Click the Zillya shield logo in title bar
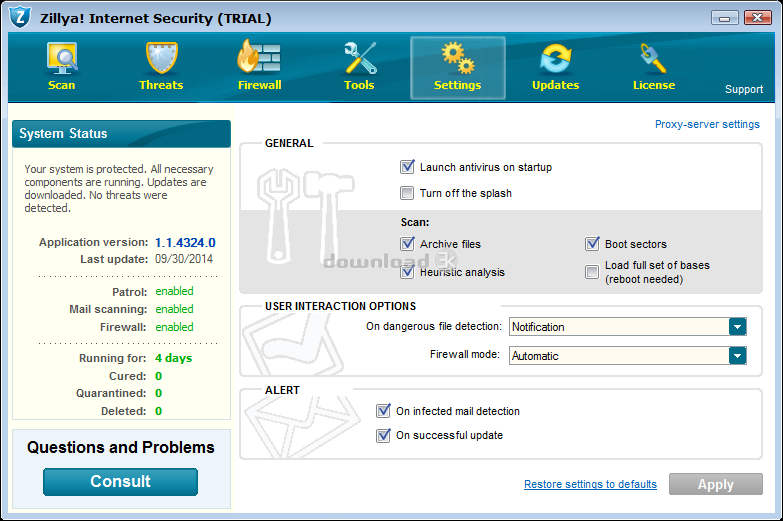Viewport: 783px width, 521px height. [x=20, y=17]
